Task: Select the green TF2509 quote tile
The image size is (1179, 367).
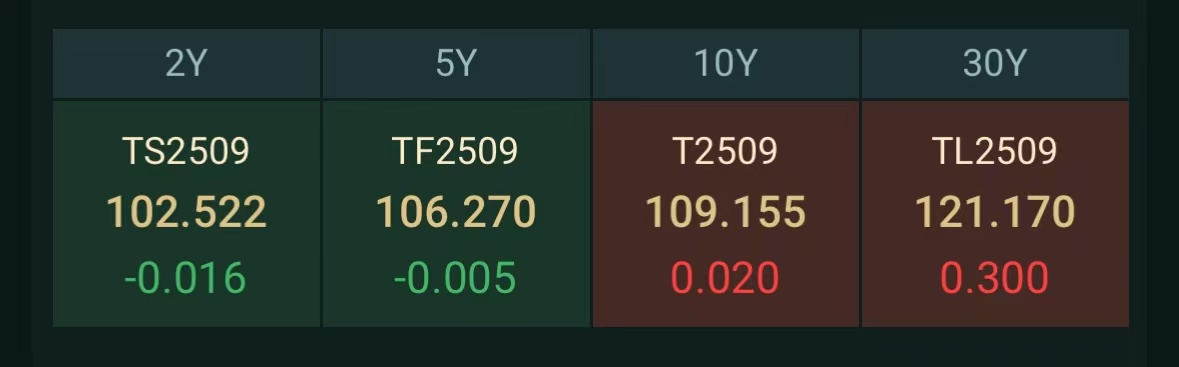Action: 456,214
